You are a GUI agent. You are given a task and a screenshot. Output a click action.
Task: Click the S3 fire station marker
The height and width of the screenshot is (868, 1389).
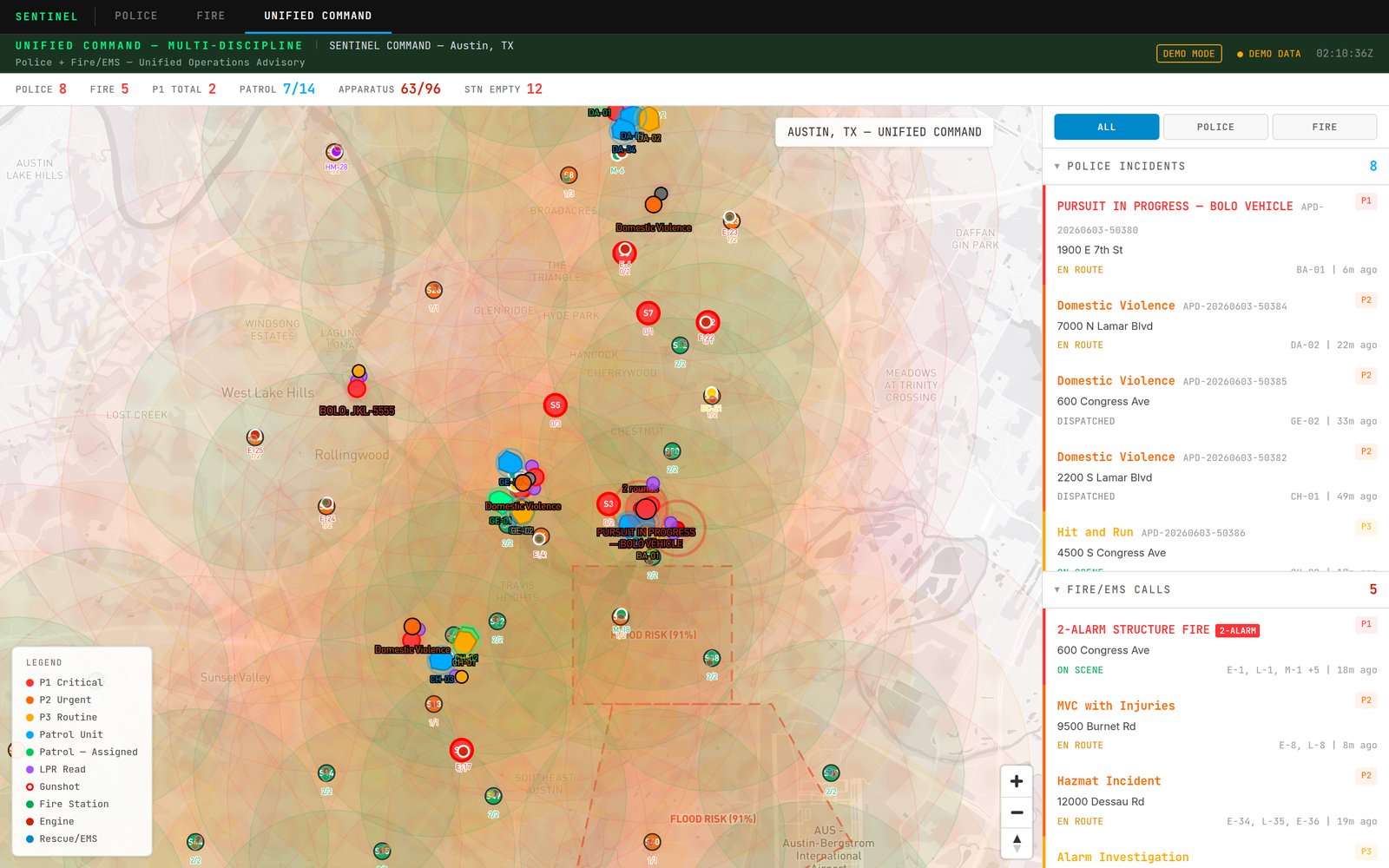[x=609, y=504]
